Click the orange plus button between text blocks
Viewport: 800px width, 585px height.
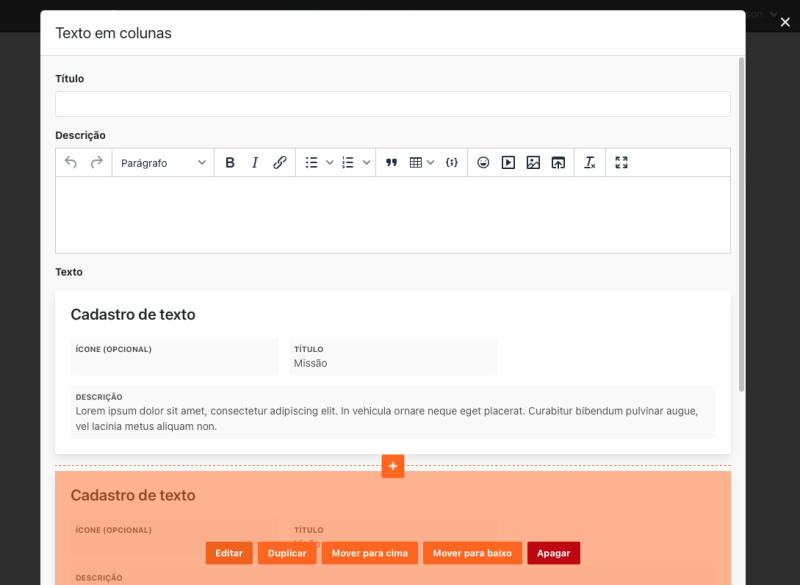click(x=393, y=466)
